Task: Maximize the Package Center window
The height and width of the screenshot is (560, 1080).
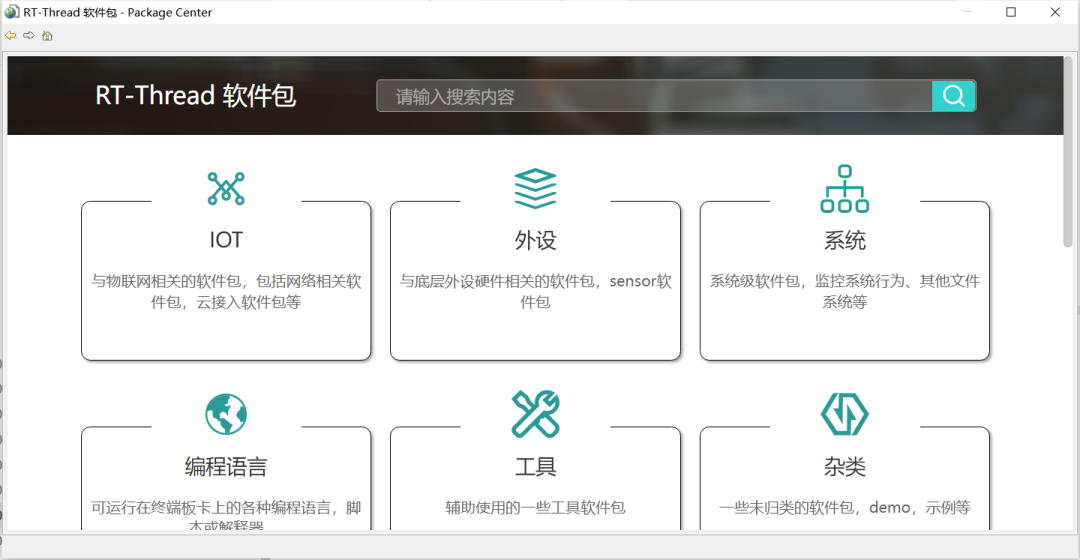Action: coord(1011,12)
